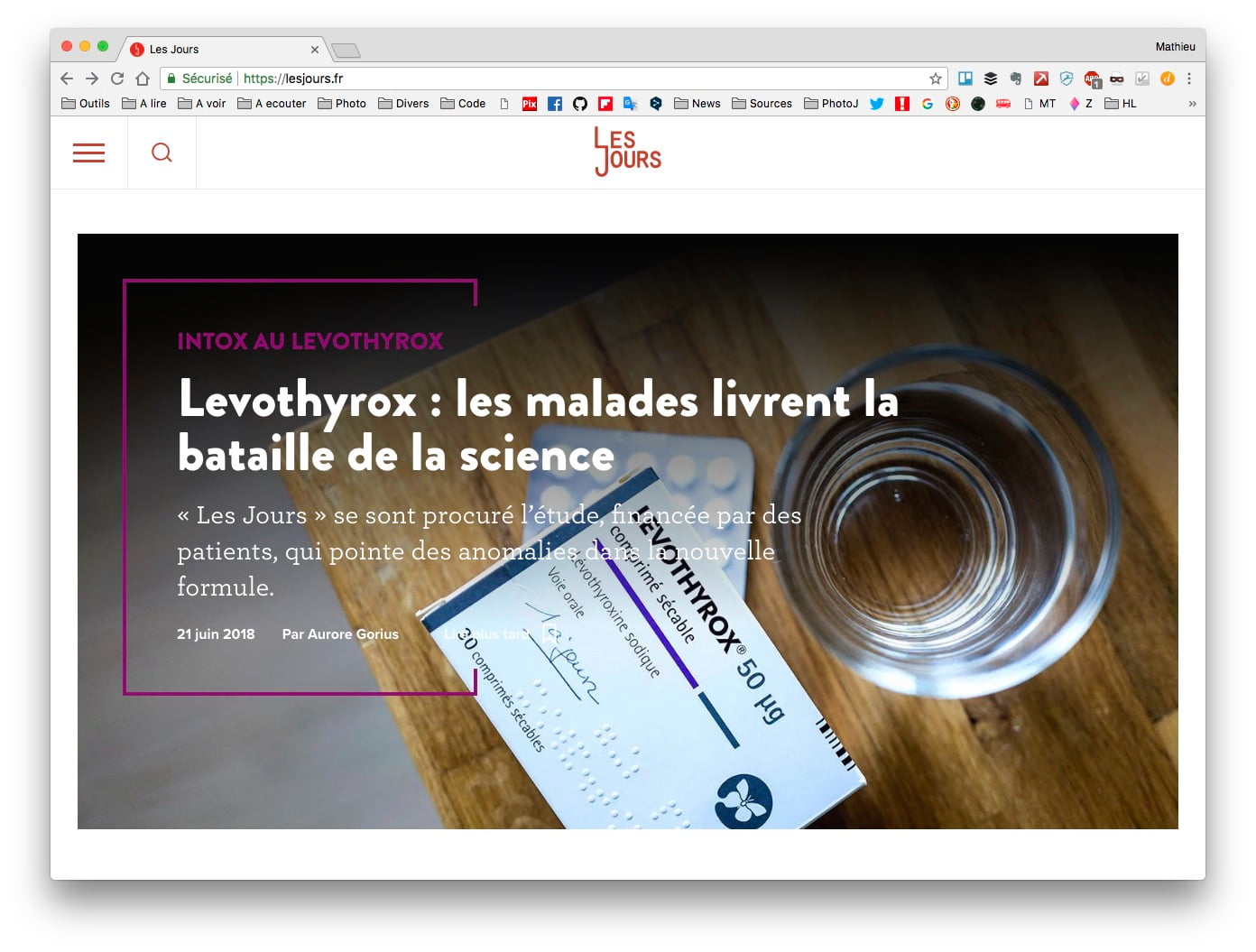1256x952 pixels.
Task: Open the Pix bookmark
Action: pos(530,104)
